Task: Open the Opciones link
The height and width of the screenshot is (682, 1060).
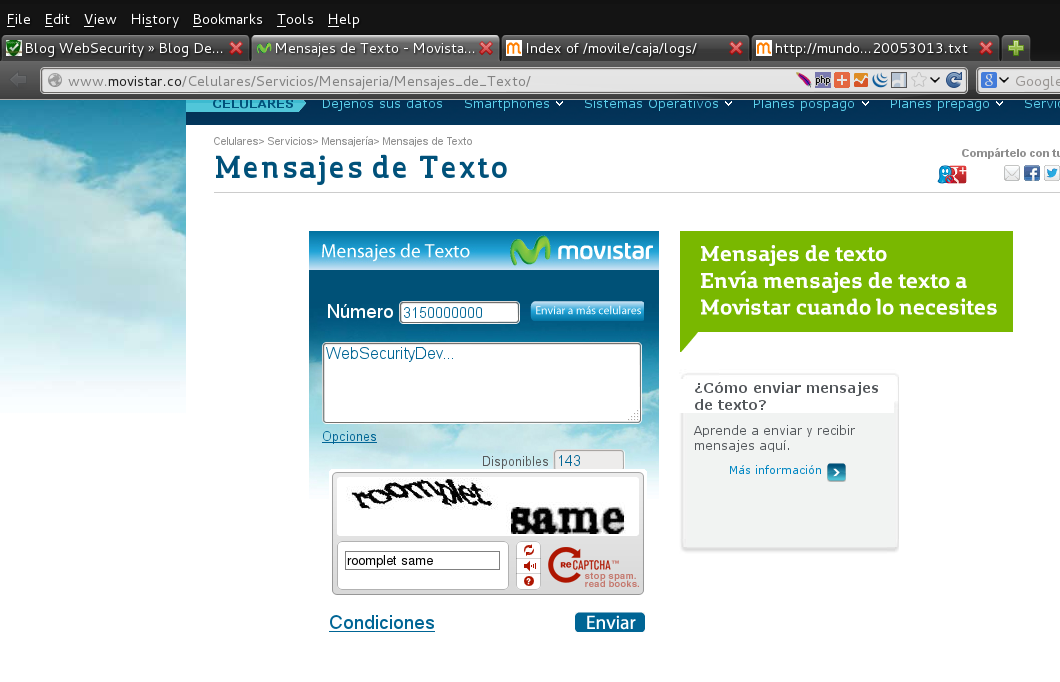Action: click(x=349, y=437)
